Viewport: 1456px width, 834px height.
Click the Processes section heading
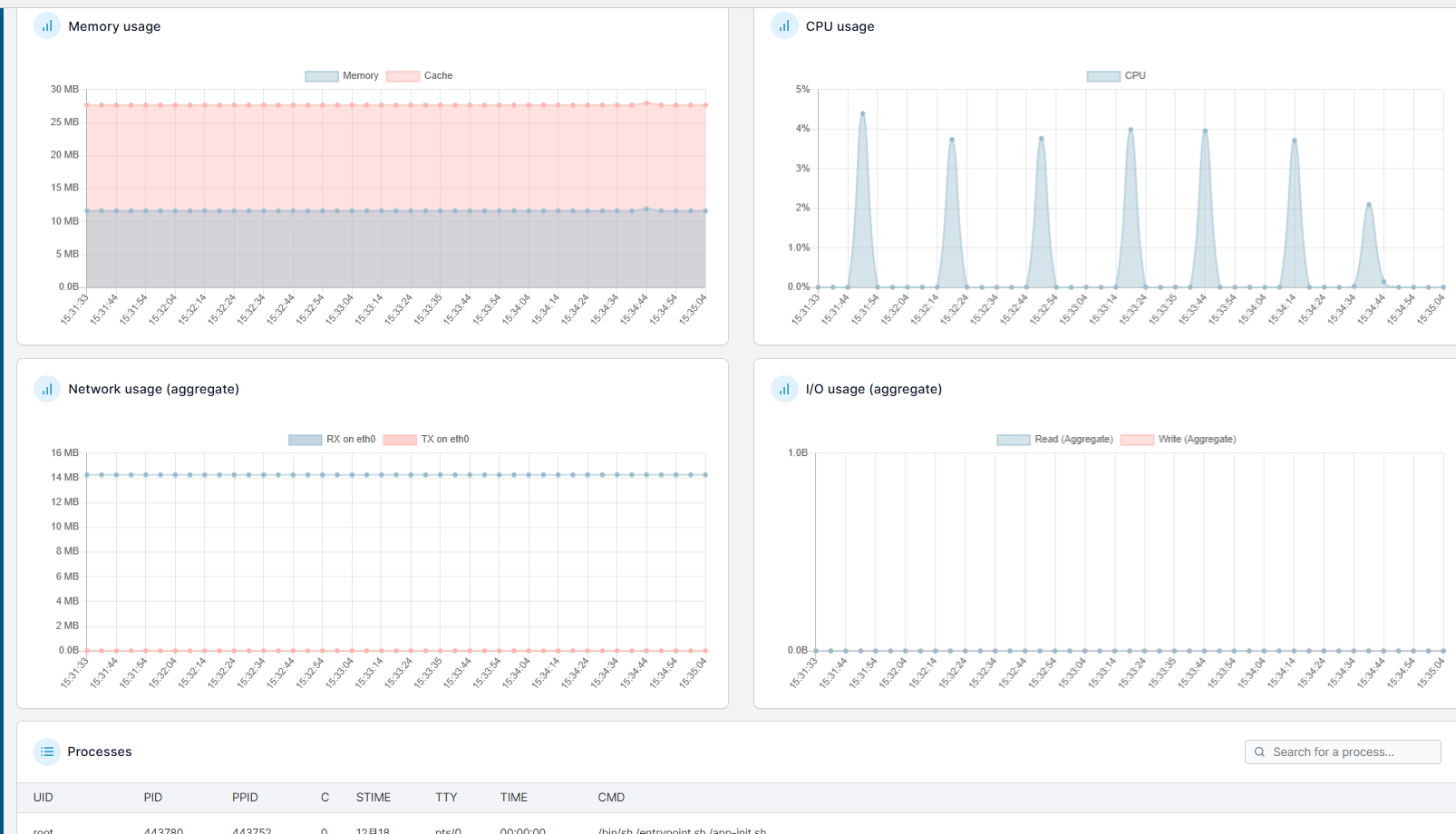(x=100, y=752)
